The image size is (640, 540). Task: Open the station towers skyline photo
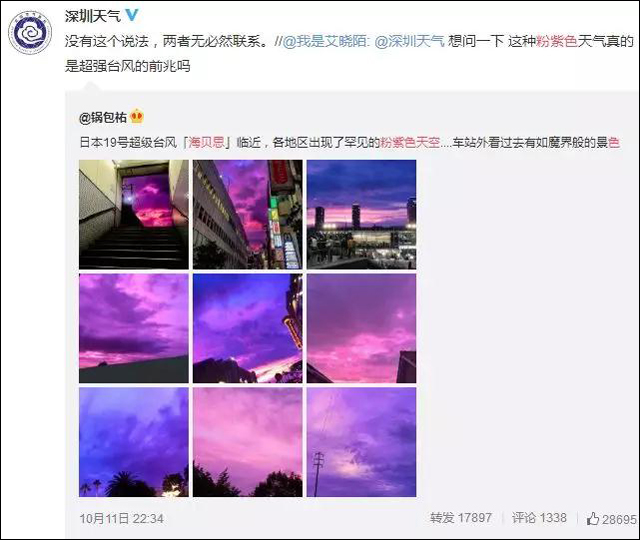[x=362, y=214]
